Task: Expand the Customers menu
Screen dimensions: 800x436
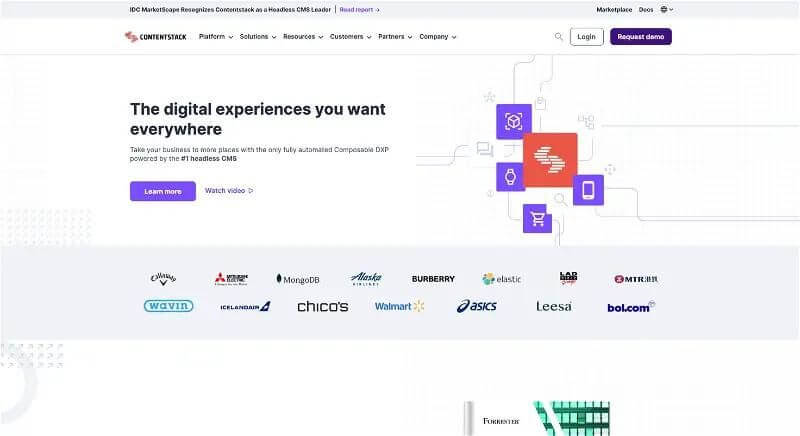Action: coord(350,37)
